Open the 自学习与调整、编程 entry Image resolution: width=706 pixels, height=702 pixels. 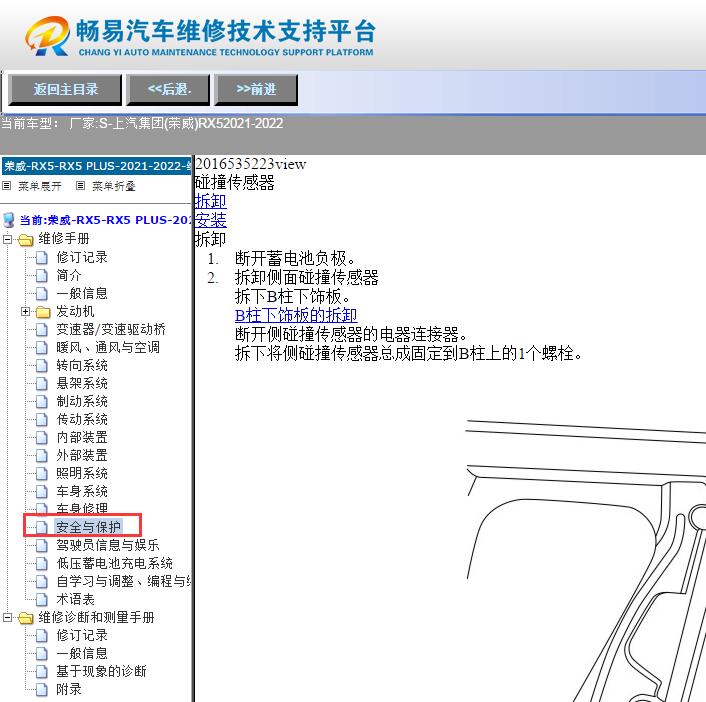click(124, 581)
